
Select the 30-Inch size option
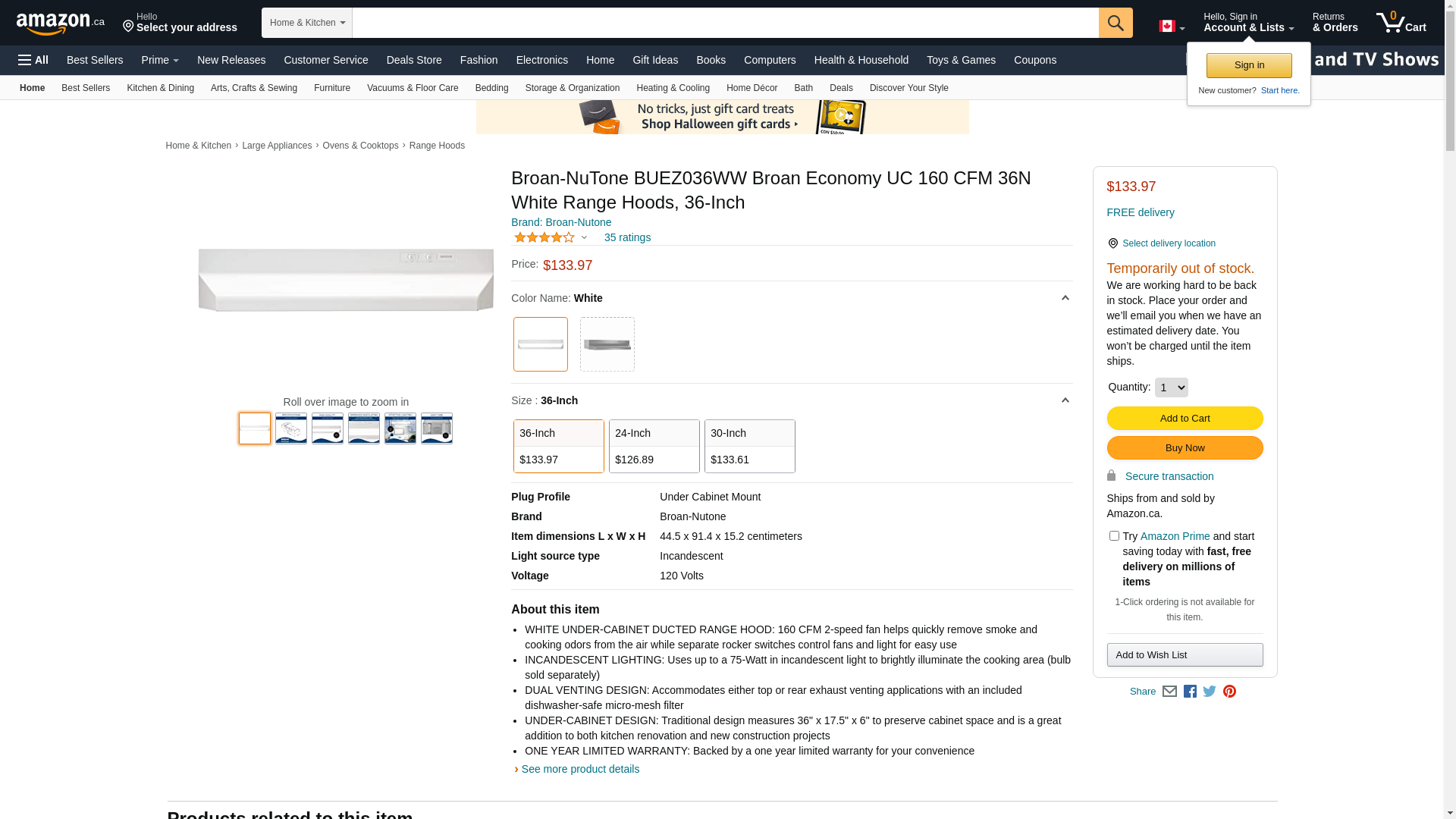tap(749, 446)
